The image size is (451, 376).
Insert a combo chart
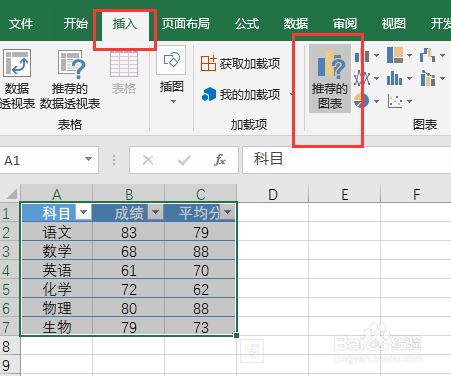coord(428,78)
